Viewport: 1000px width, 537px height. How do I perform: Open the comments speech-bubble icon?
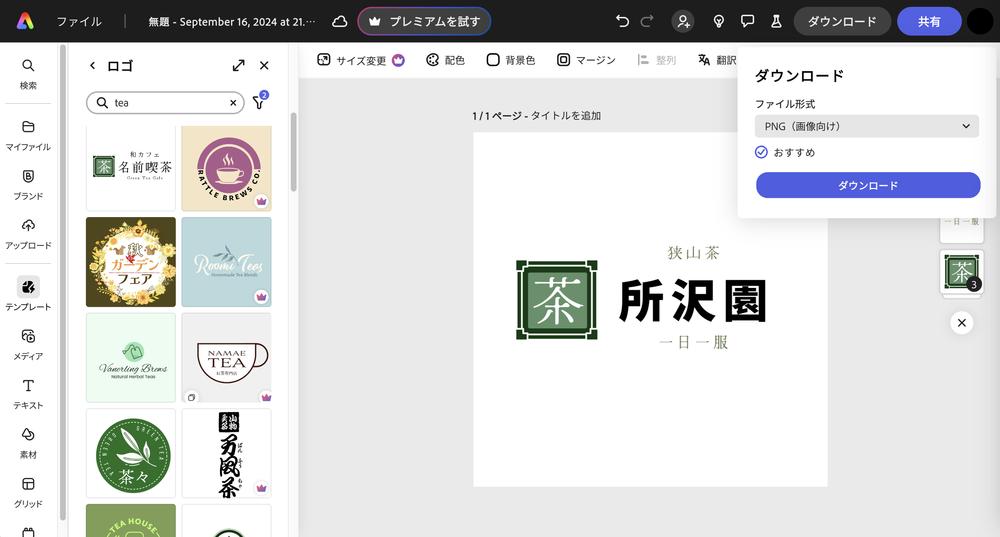[x=747, y=22]
